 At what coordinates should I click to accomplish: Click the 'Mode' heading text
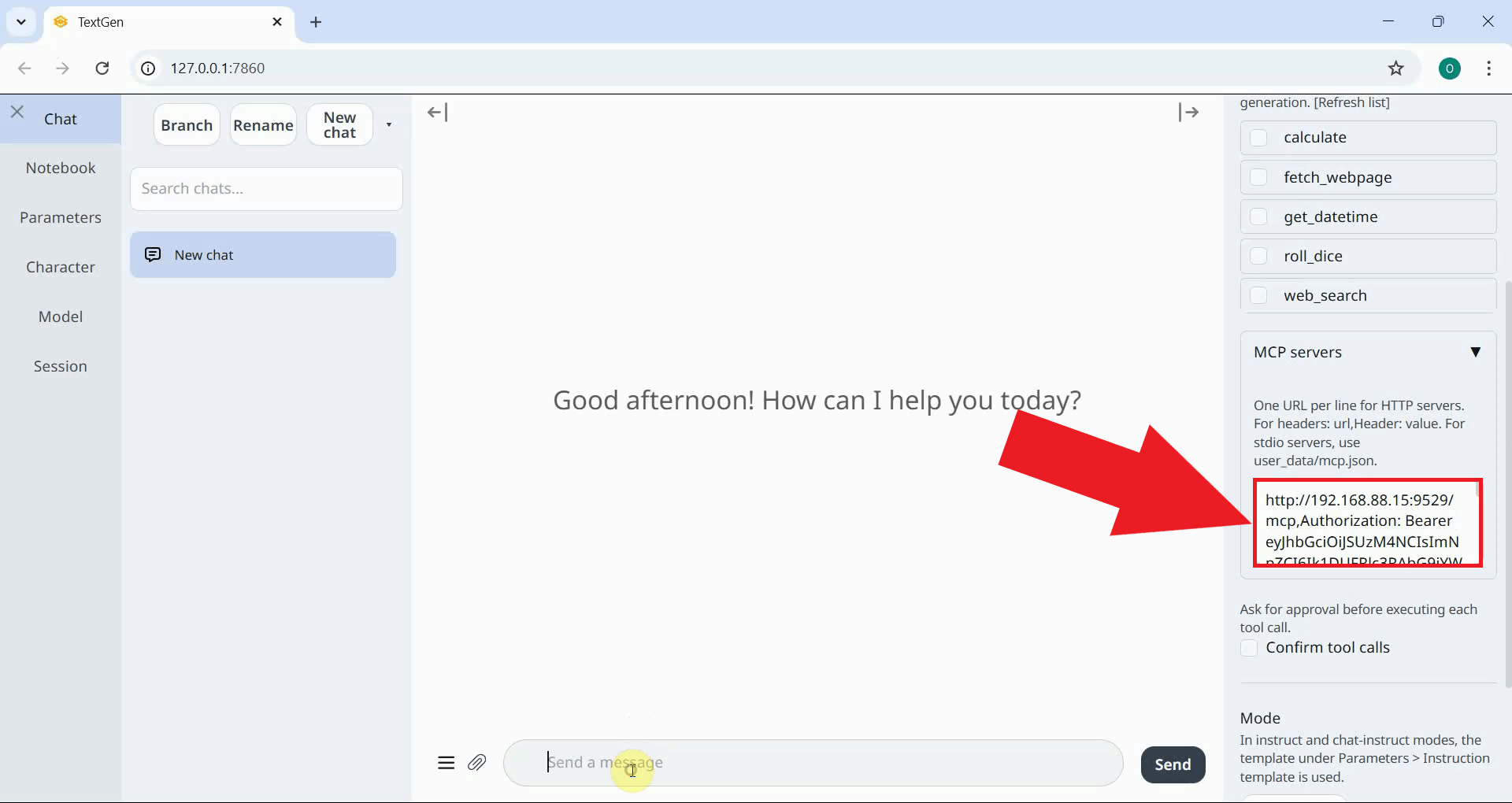pyautogui.click(x=1260, y=718)
